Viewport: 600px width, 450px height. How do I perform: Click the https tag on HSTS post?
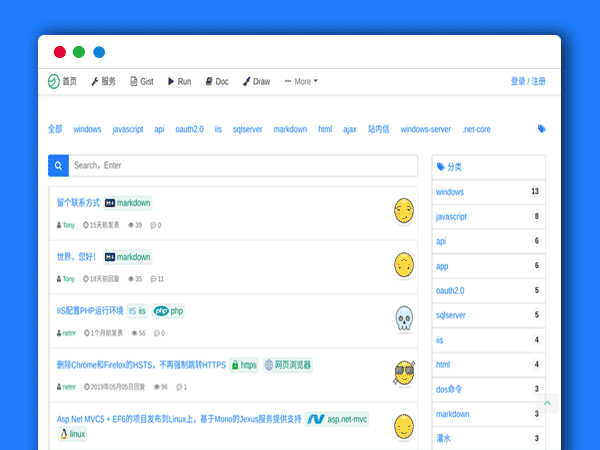(x=244, y=365)
